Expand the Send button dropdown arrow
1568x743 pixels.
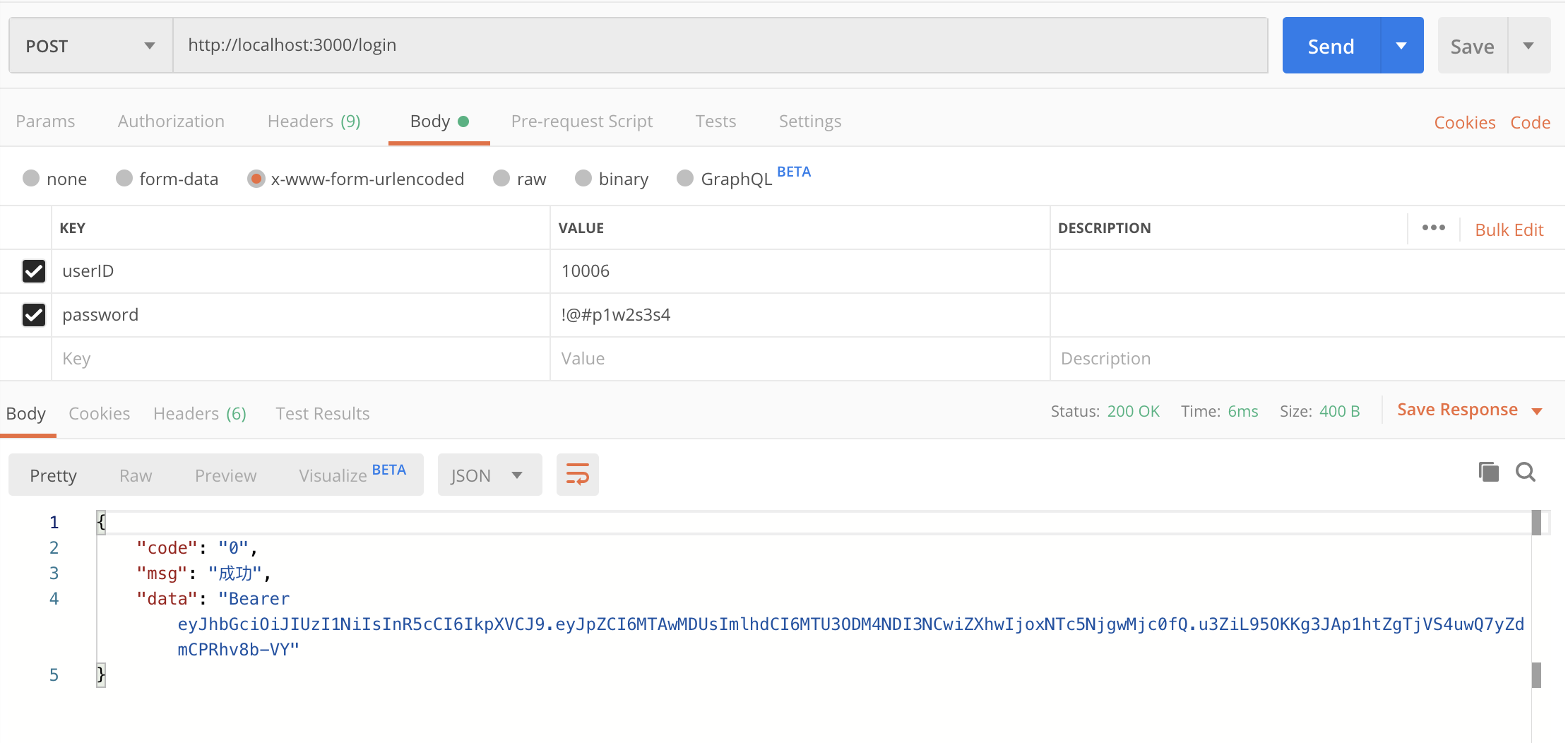(x=1401, y=46)
